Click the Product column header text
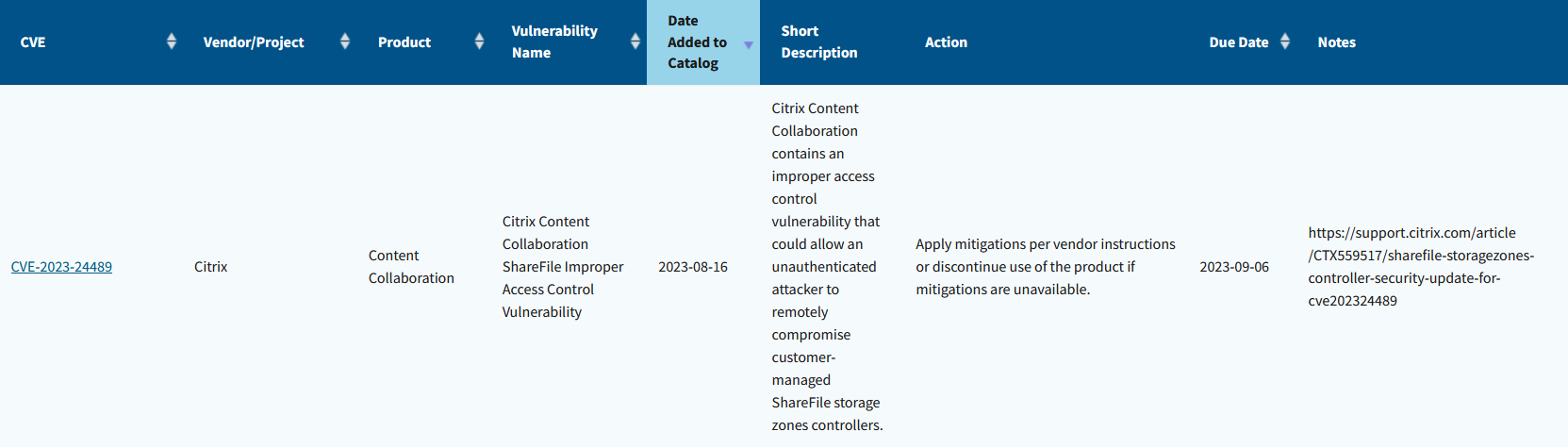The height and width of the screenshot is (448, 1568). 404,42
